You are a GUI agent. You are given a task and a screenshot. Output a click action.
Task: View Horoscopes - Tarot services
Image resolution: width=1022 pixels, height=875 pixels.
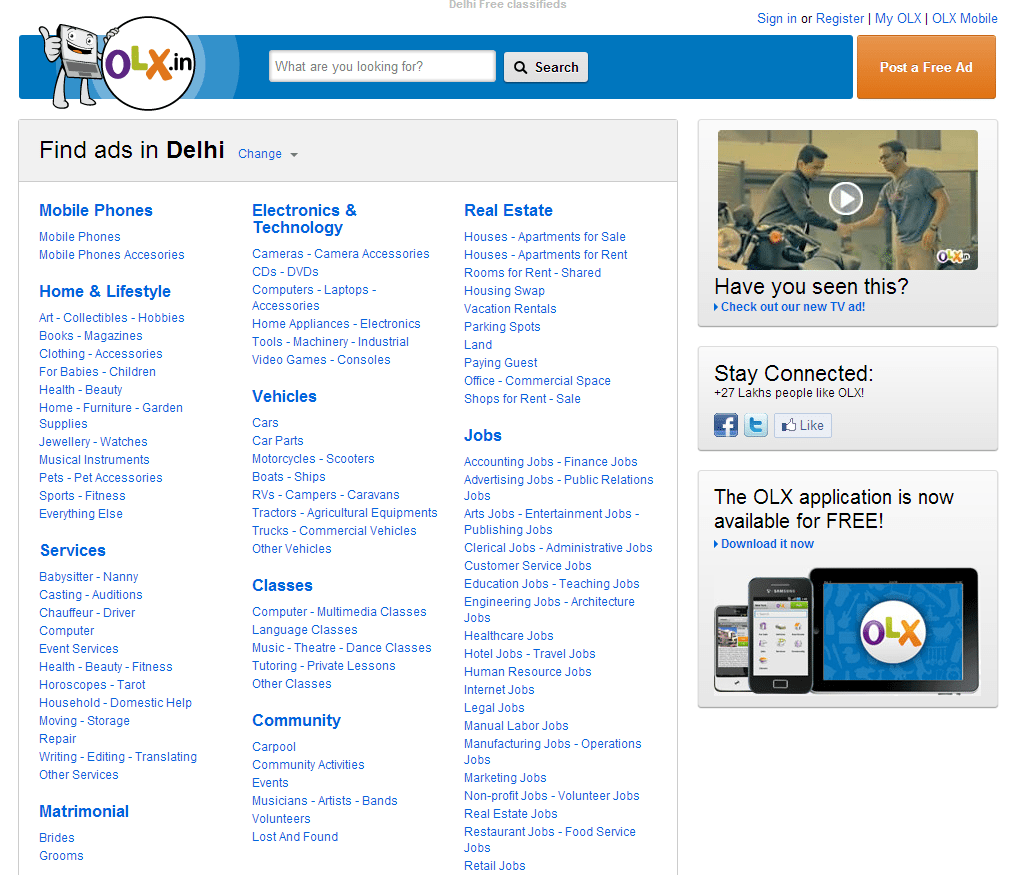(x=92, y=685)
